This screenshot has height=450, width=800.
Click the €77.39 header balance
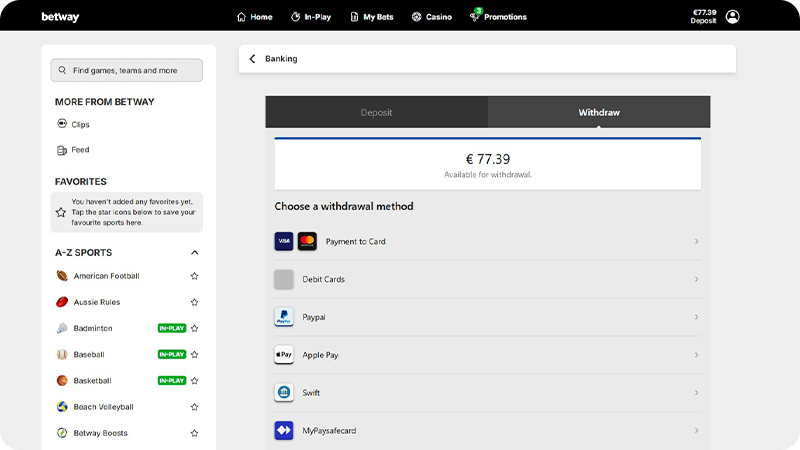pos(704,12)
